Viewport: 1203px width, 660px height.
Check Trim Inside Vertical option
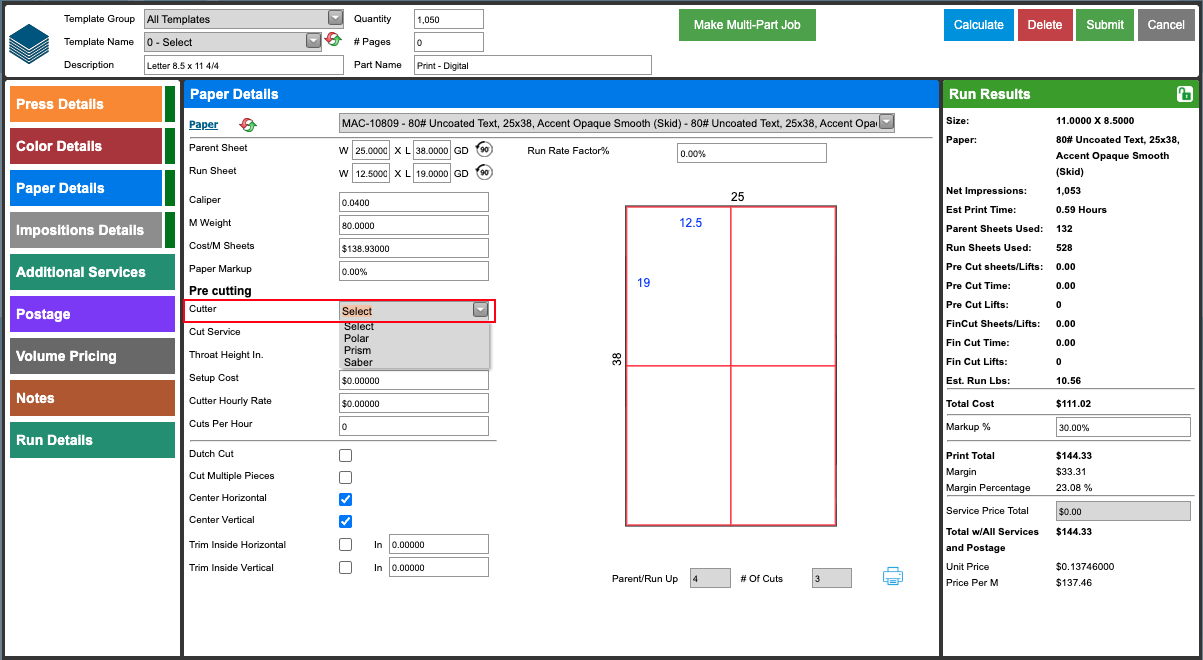tap(345, 567)
